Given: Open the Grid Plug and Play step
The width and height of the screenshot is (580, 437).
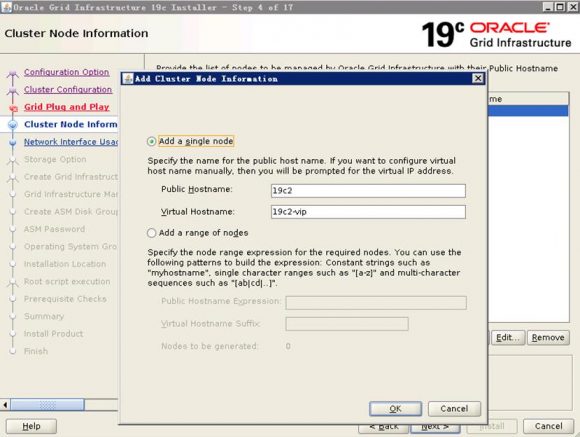Looking at the screenshot, I should coord(67,107).
